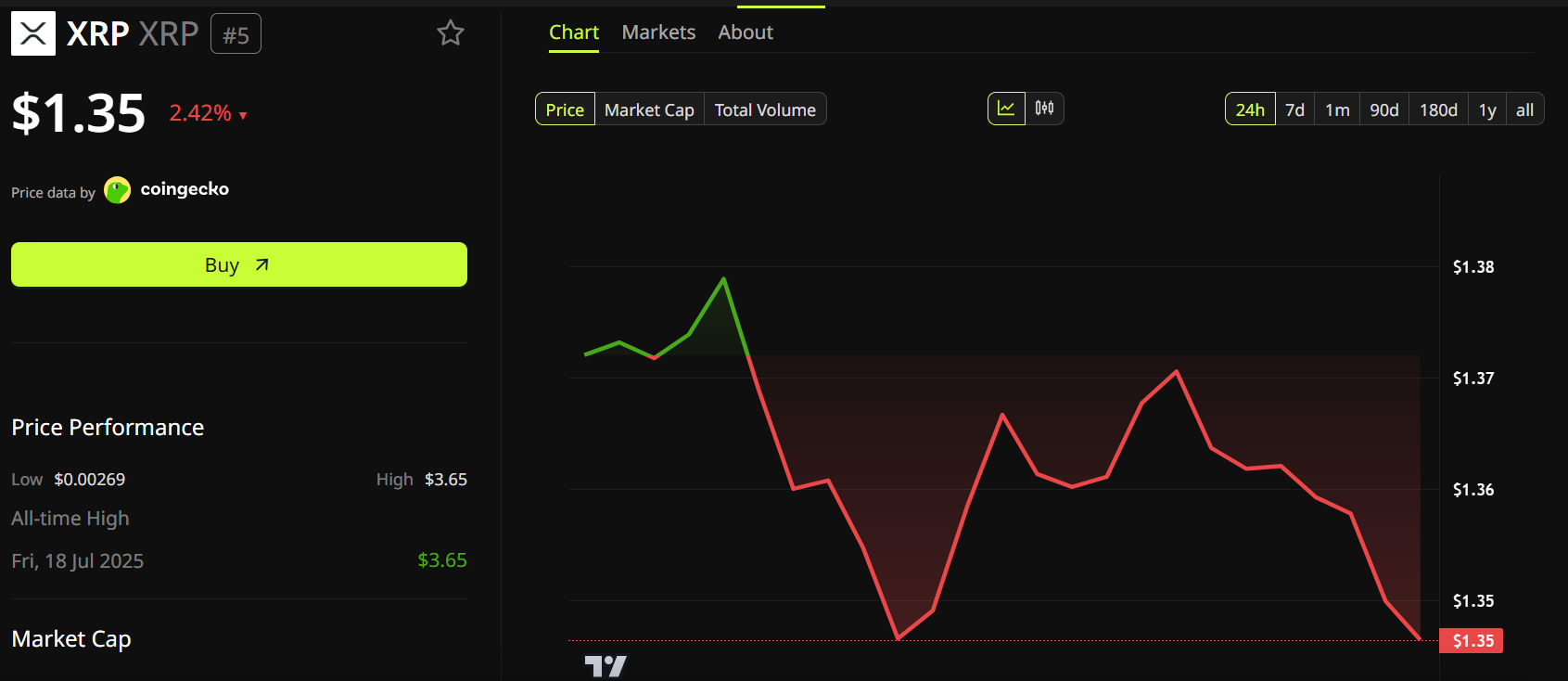Click the green Buy button
Viewport: 1568px width, 681px height.
(239, 264)
